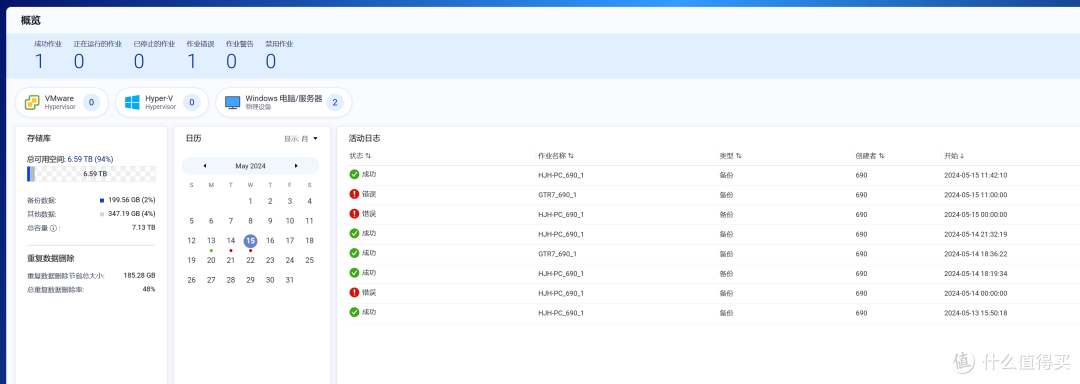Click success icon for 2024-05-14 18:36:22 job
This screenshot has width=1080, height=384.
pyautogui.click(x=354, y=253)
